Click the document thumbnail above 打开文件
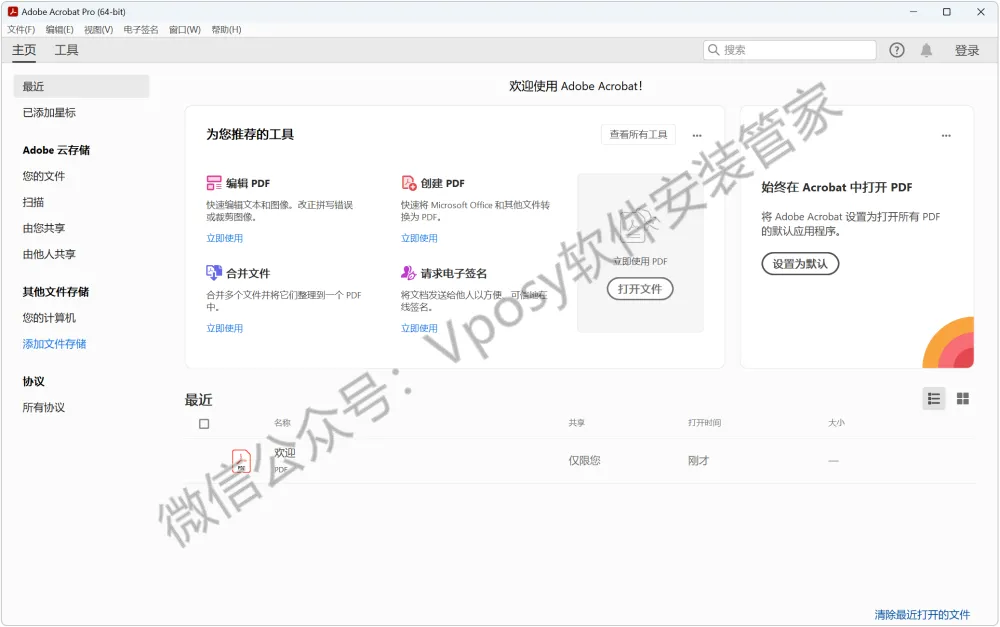Image resolution: width=1000 pixels, height=627 pixels. pyautogui.click(x=638, y=224)
